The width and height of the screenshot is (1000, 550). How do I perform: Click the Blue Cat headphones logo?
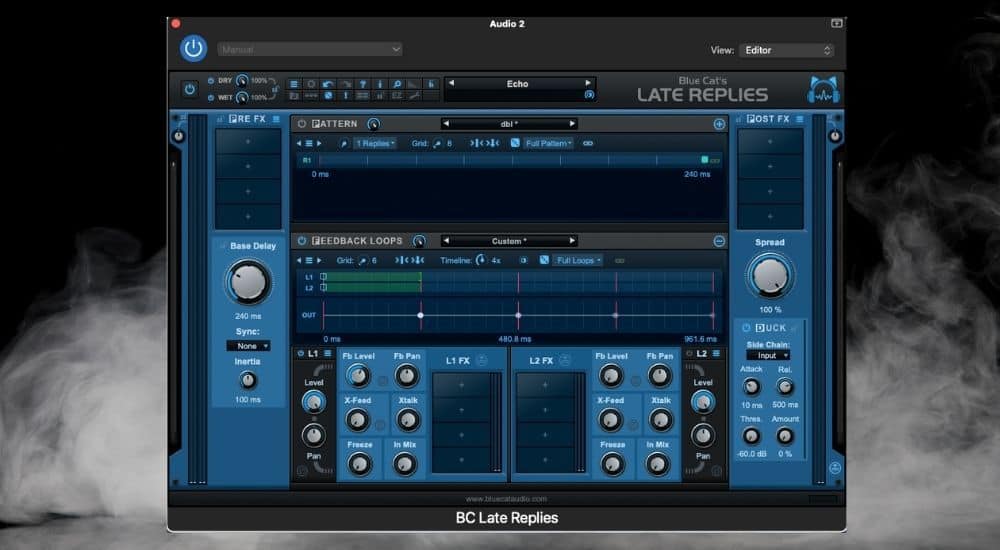[823, 90]
